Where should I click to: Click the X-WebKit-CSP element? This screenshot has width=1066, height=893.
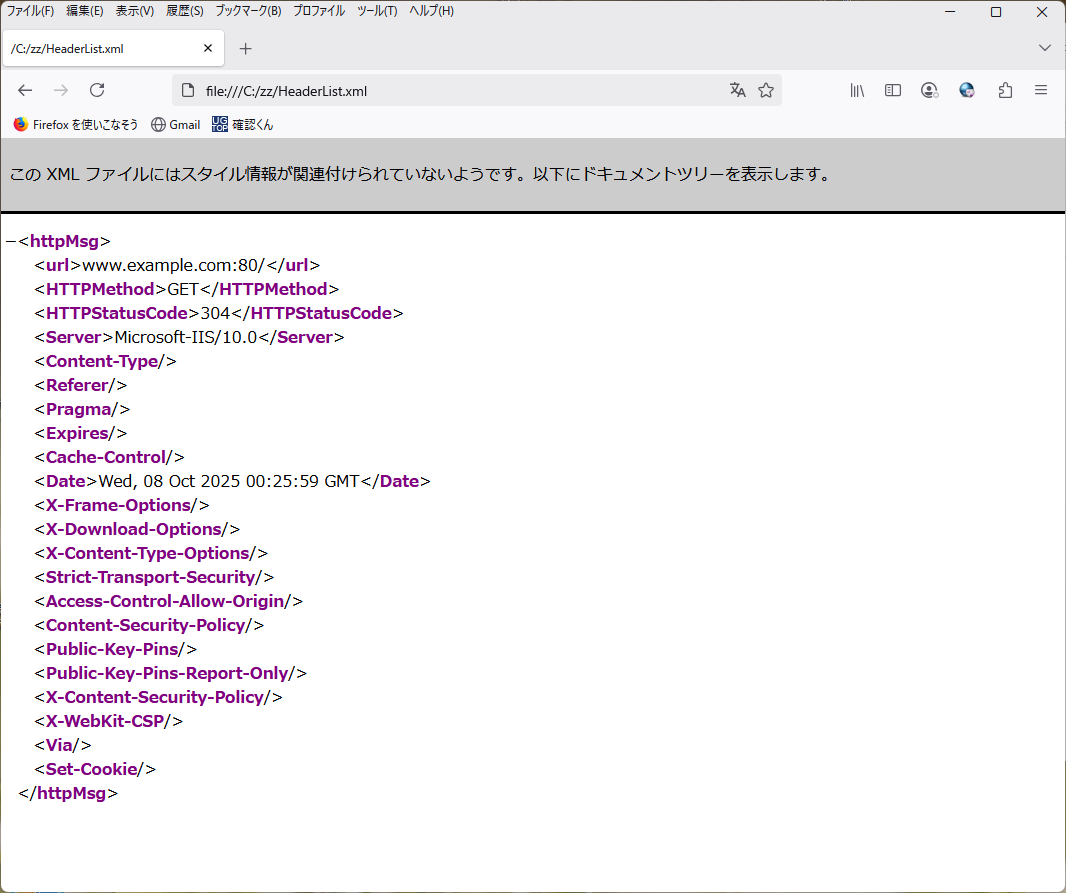click(108, 721)
